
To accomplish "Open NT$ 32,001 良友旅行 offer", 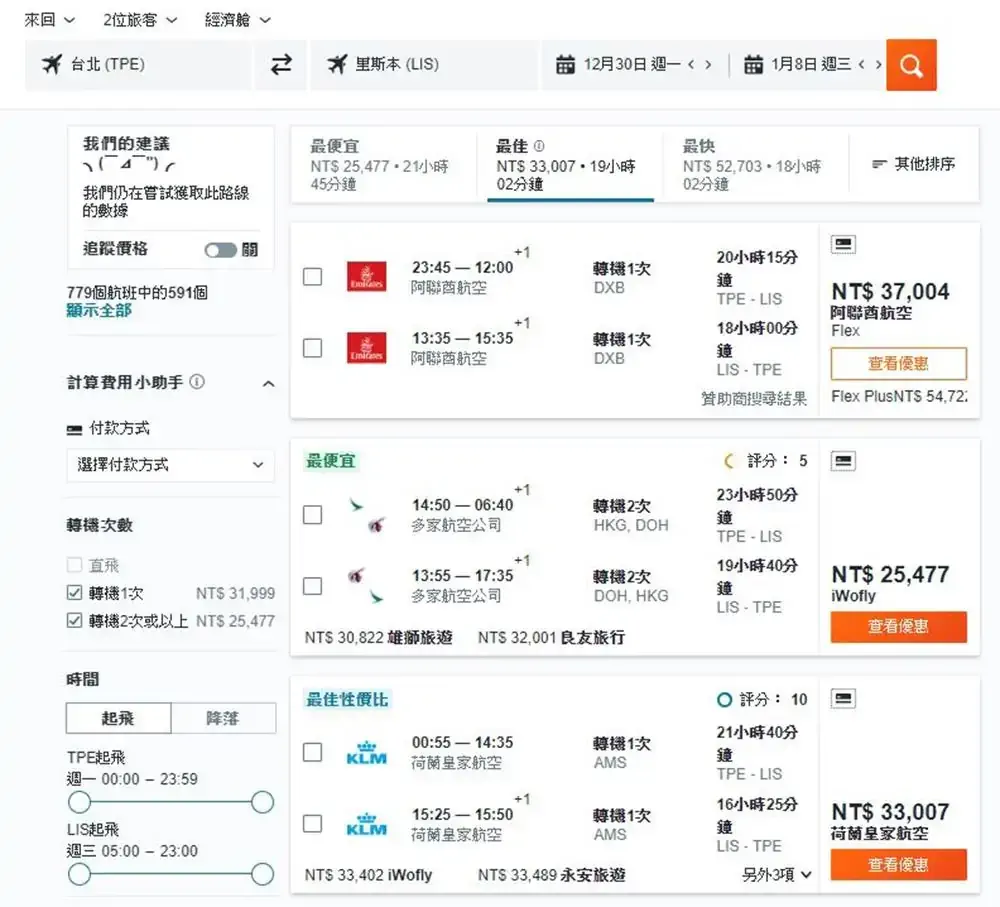I will [x=552, y=637].
